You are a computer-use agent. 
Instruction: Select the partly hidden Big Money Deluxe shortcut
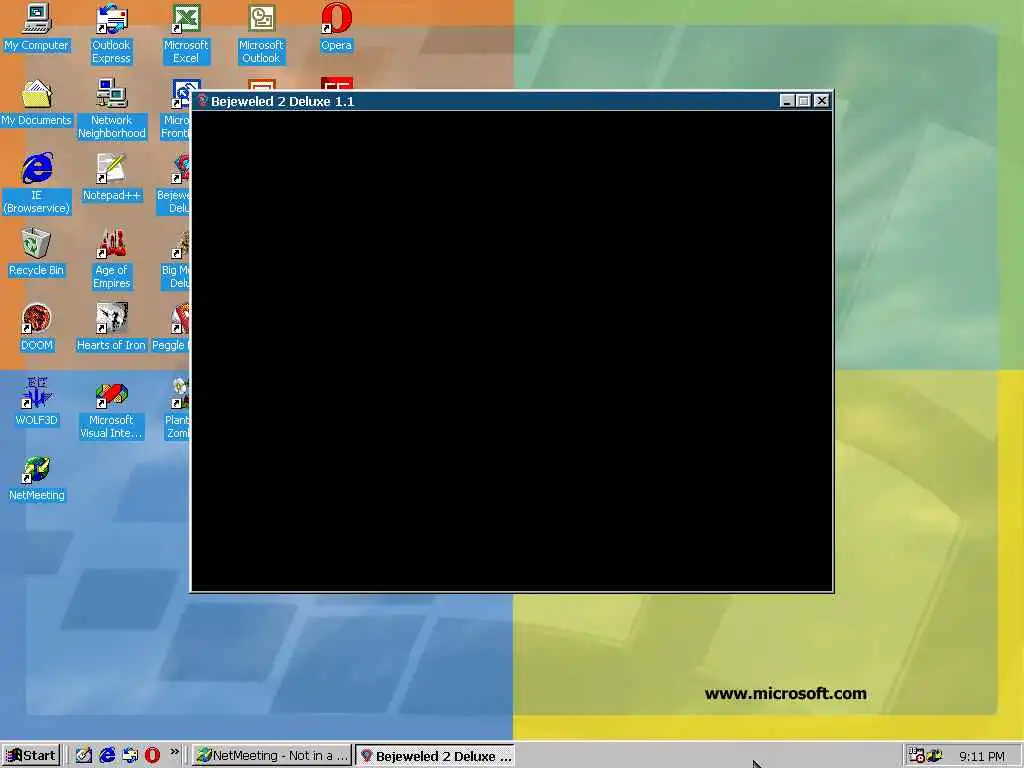[x=175, y=259]
